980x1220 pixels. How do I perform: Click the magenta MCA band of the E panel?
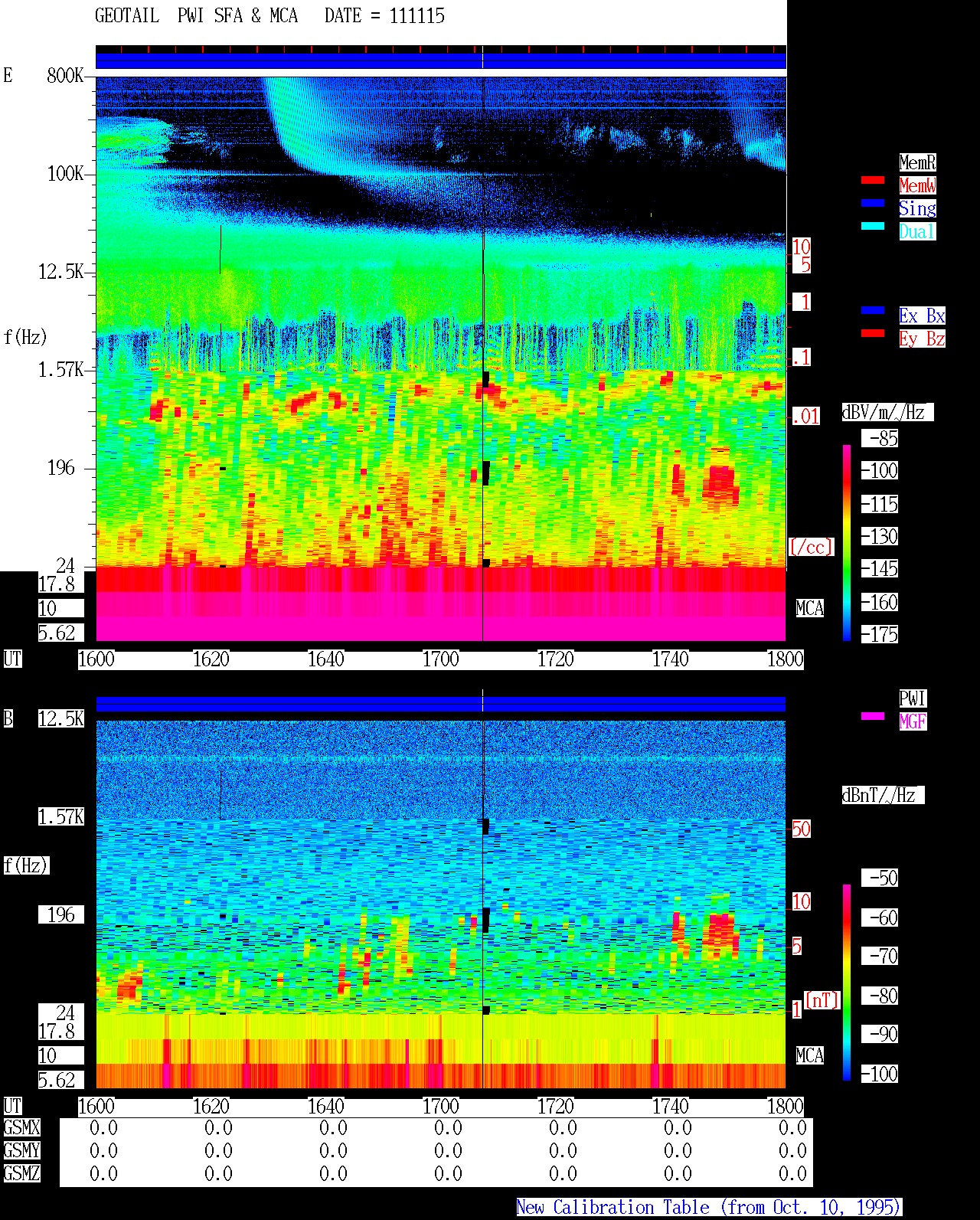441,617
